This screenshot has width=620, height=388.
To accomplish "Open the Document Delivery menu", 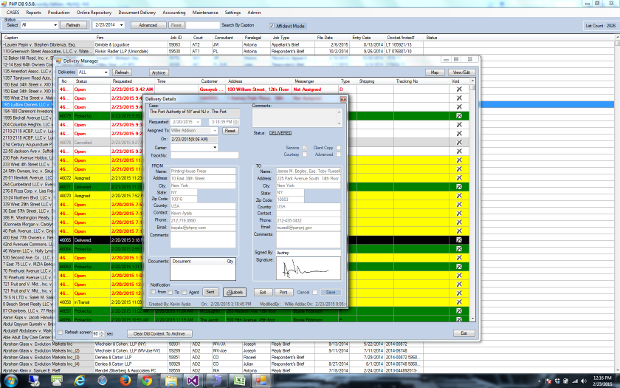I will 137,12.
